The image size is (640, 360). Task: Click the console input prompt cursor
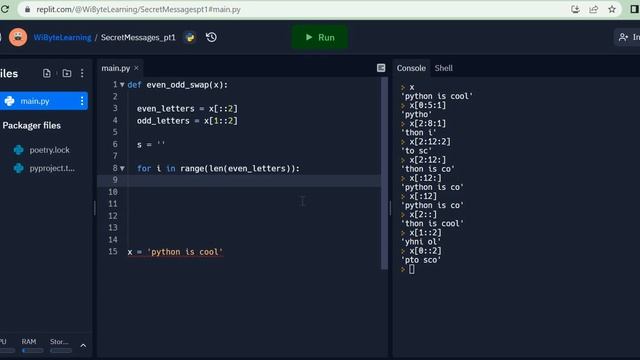411,269
